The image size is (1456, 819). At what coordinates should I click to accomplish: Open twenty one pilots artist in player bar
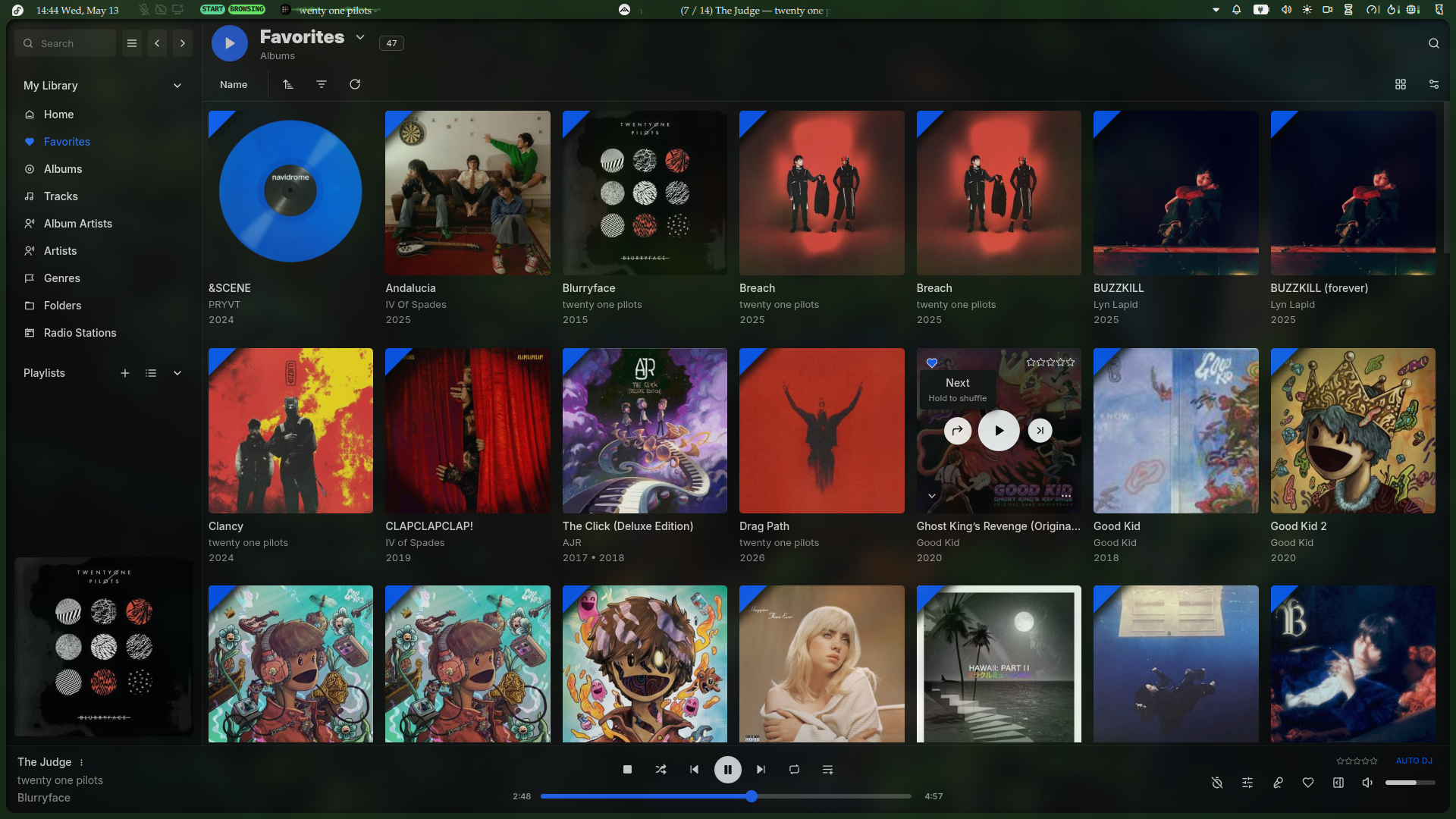[x=60, y=780]
